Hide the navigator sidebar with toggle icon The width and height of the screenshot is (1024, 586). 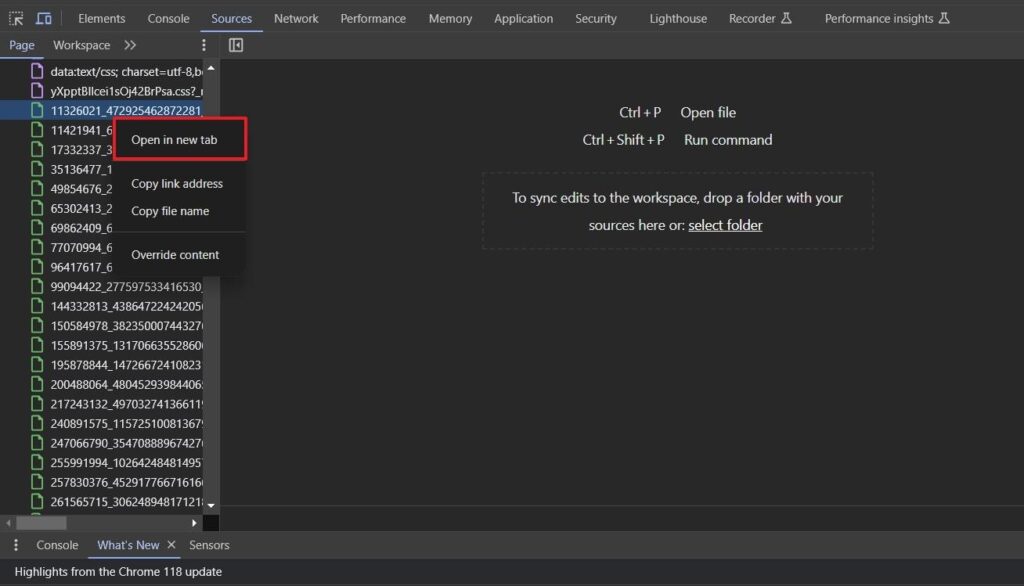tap(236, 45)
